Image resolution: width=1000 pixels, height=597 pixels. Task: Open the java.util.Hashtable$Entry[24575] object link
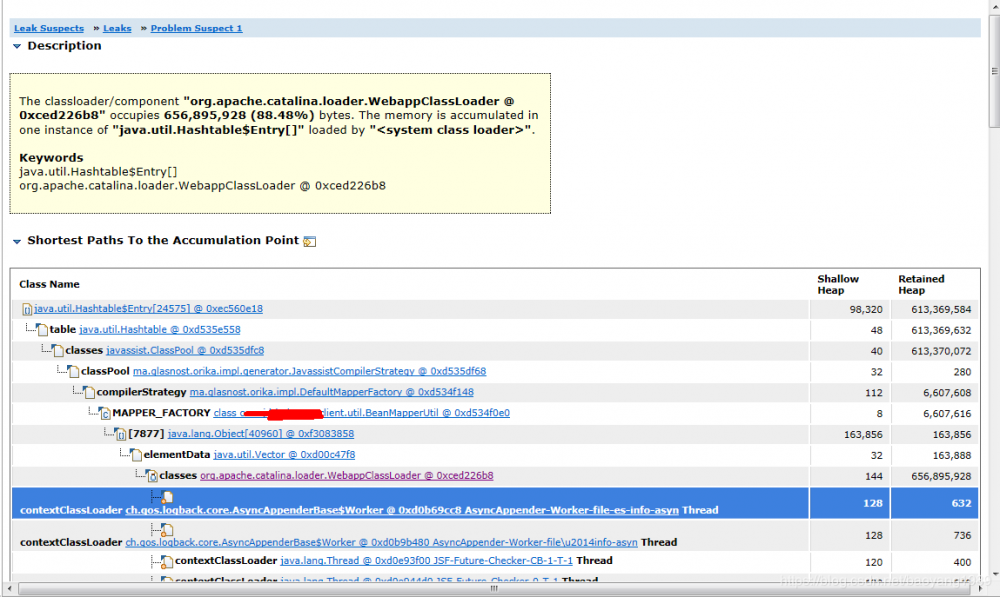(x=148, y=309)
